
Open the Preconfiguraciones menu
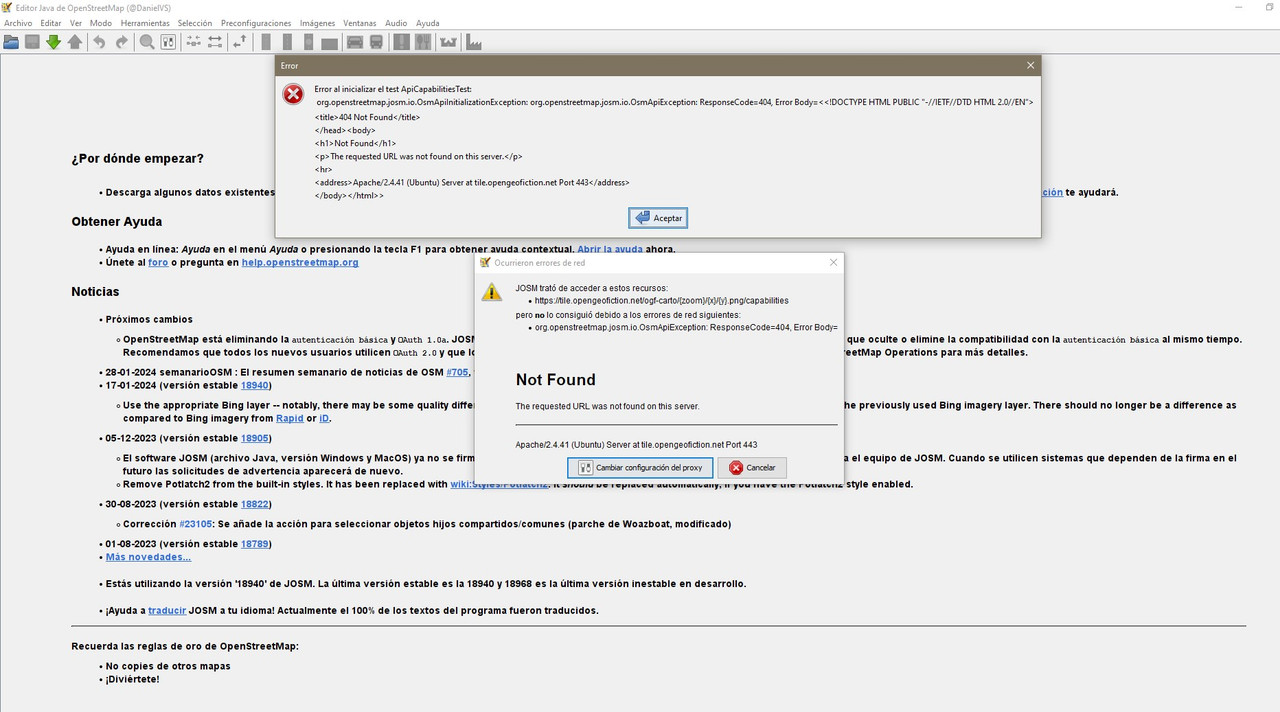click(256, 23)
